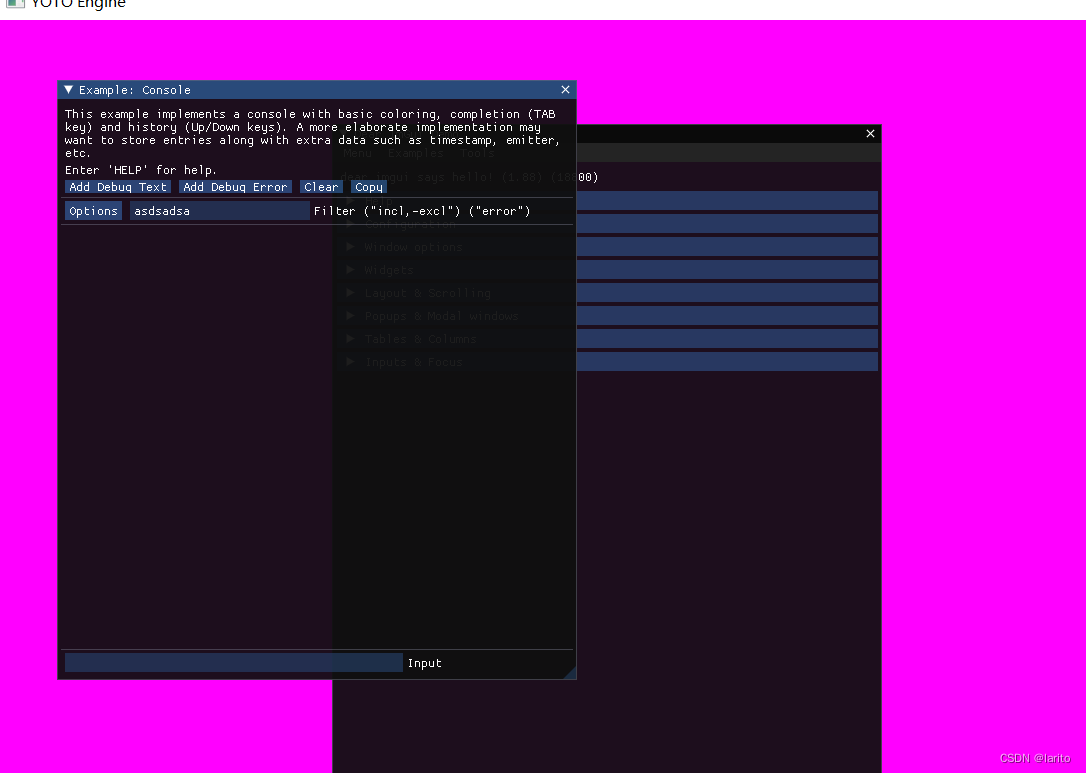Close the Dear ImGui Demo window behind
The image size is (1086, 773).
[x=871, y=134]
